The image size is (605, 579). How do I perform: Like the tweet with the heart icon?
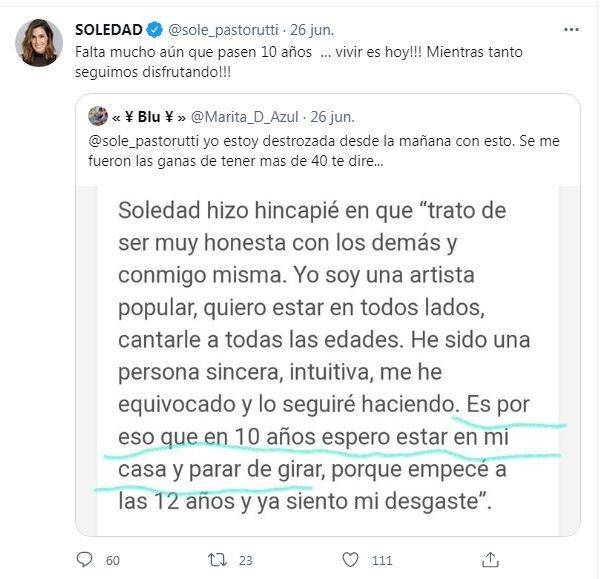(351, 559)
